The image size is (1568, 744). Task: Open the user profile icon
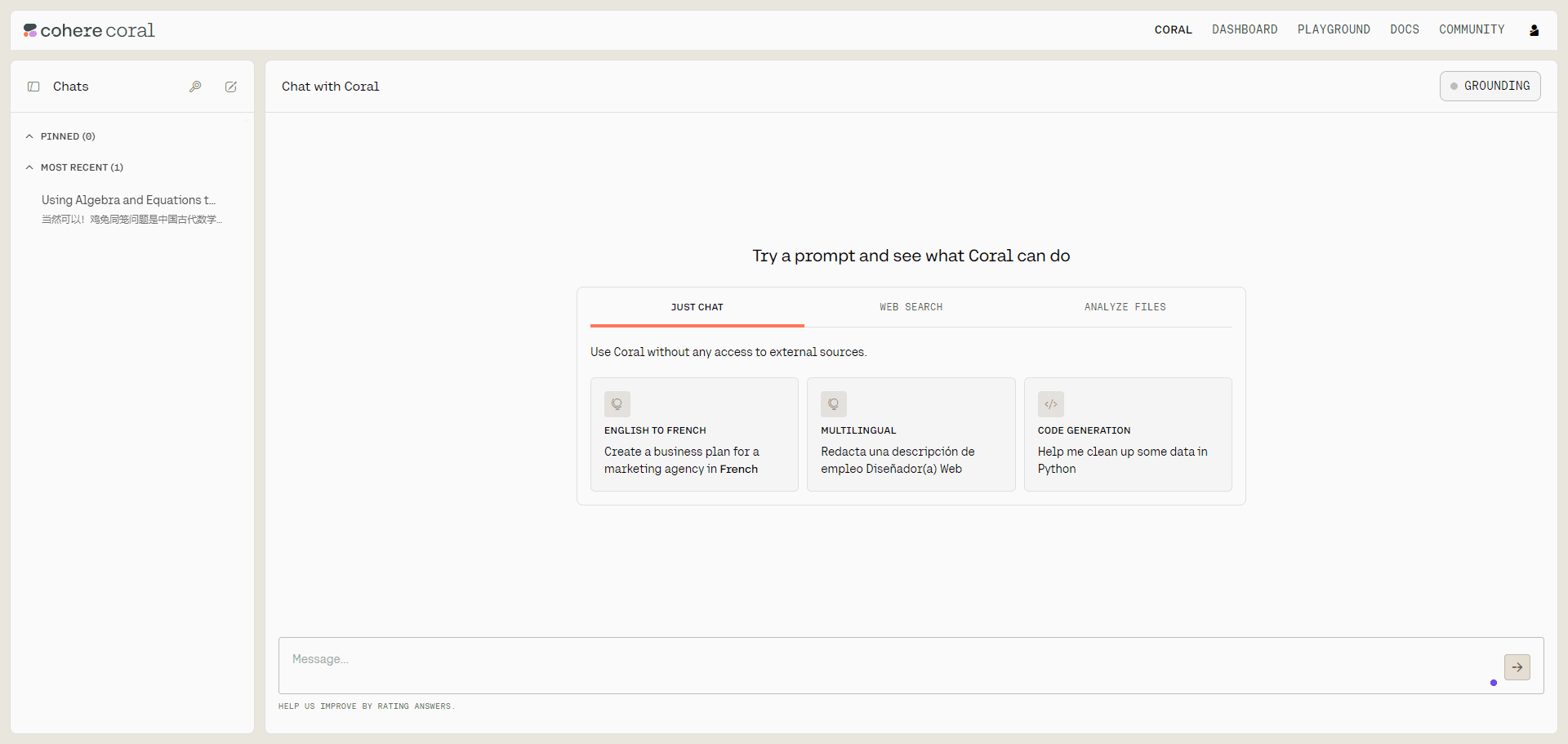[x=1535, y=30]
